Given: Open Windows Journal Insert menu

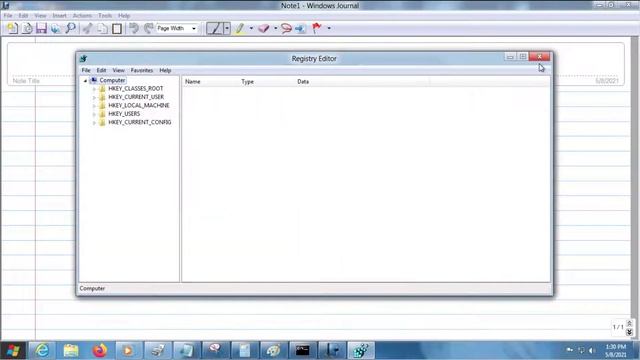Looking at the screenshot, I should coord(59,16).
